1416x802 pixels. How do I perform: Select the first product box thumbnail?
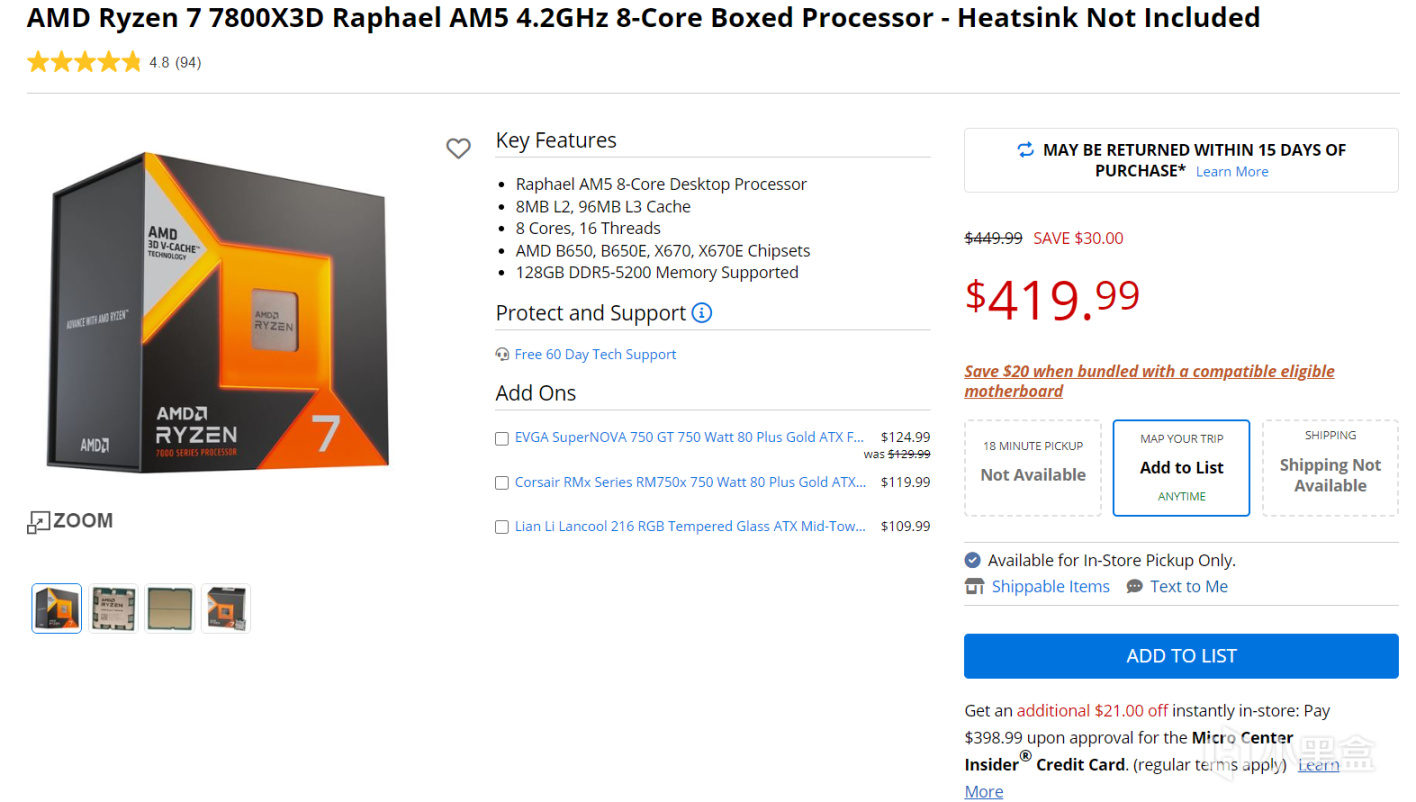click(57, 608)
